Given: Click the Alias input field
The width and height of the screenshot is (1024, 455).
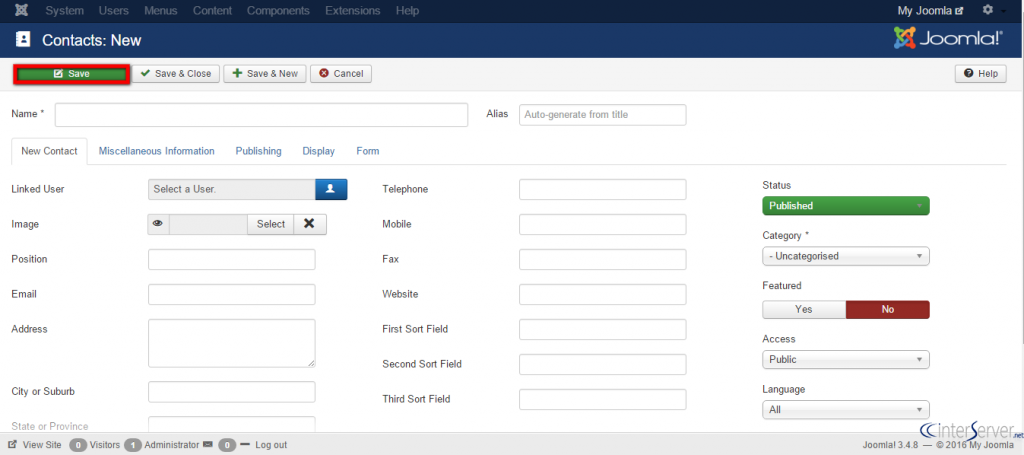Looking at the screenshot, I should coord(603,114).
